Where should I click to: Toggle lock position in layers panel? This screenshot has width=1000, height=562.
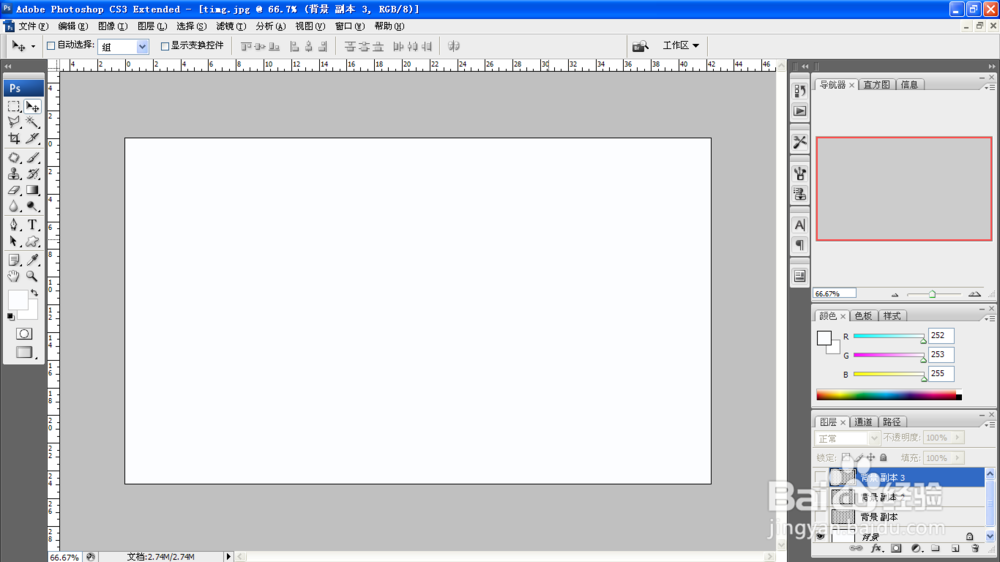point(871,457)
